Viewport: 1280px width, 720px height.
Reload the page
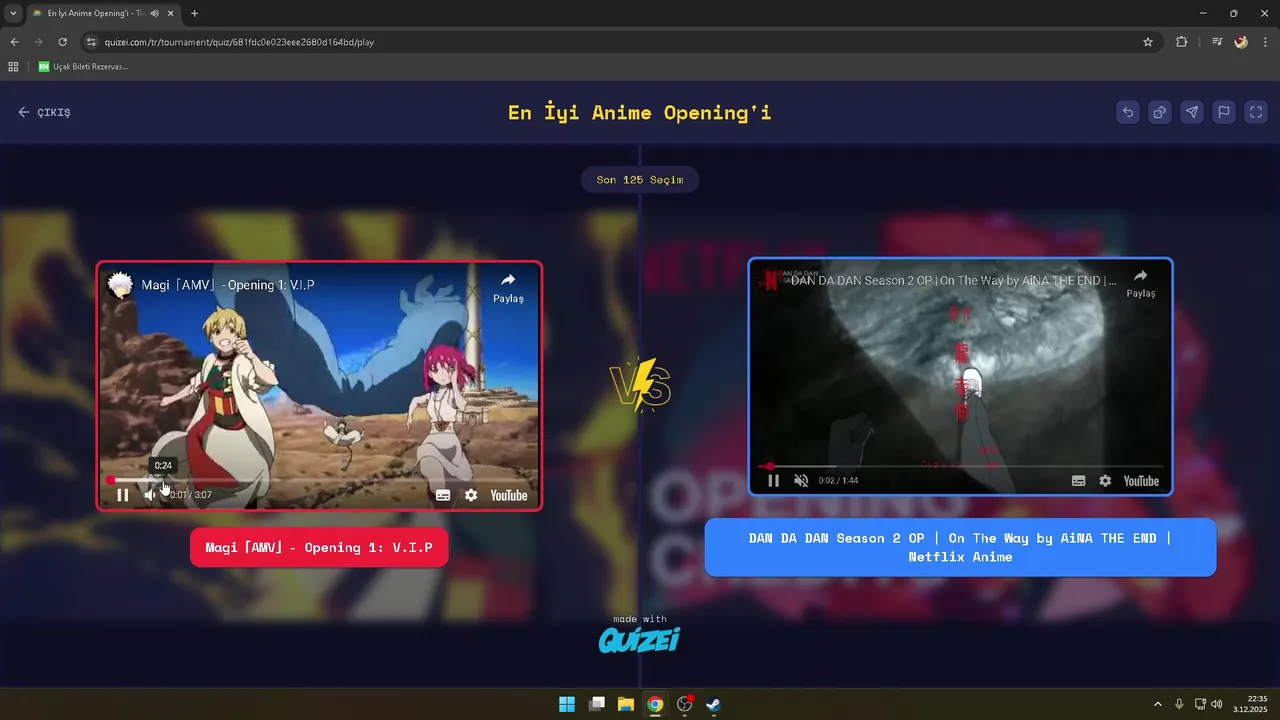click(62, 42)
